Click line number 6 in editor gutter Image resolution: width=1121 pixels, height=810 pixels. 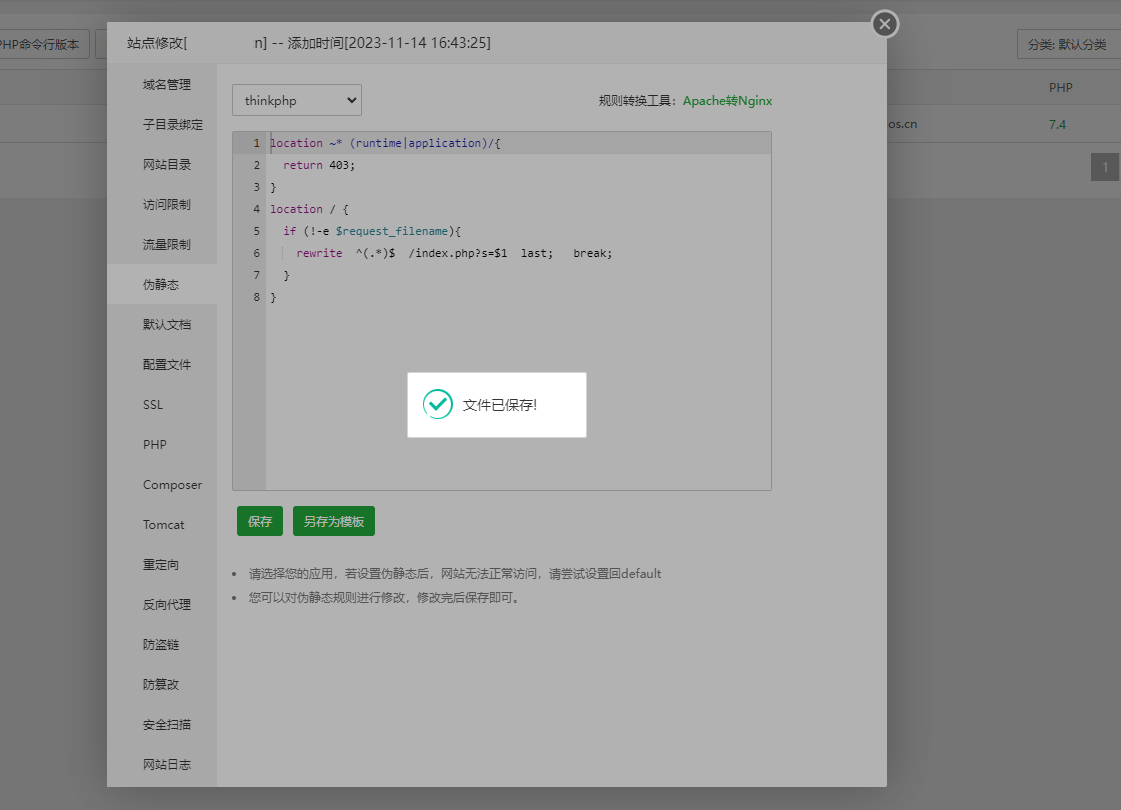[257, 253]
